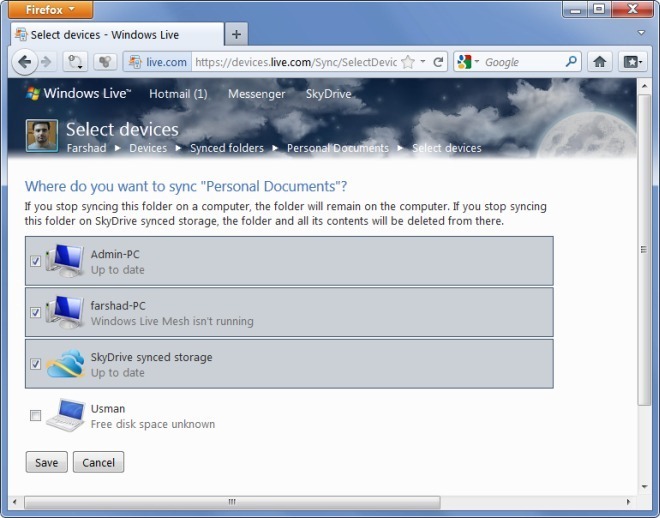Screen dimensions: 660x518
Task: Click the forward navigation arrow
Action: click(x=46, y=62)
